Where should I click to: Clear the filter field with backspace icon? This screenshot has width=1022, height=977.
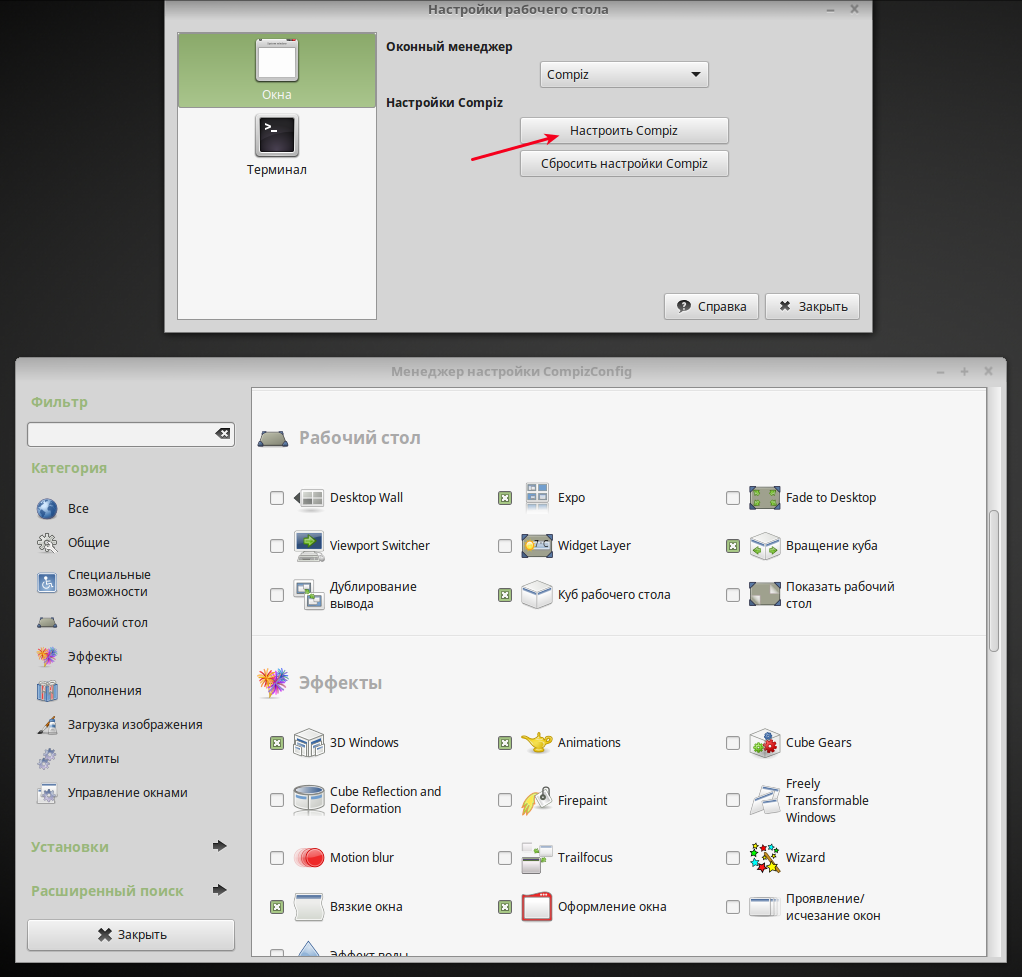point(223,433)
